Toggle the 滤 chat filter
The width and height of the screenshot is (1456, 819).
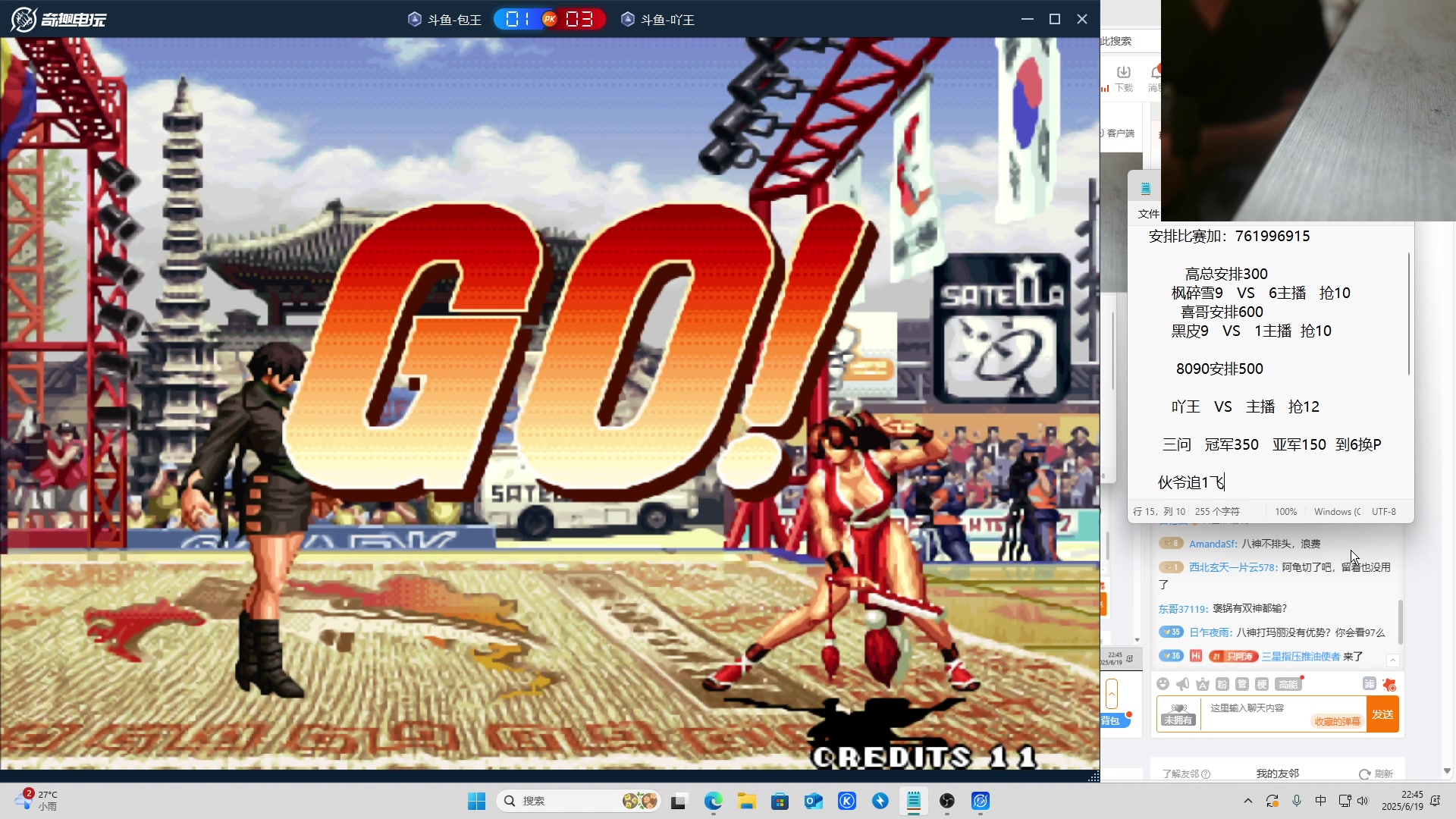1369,684
